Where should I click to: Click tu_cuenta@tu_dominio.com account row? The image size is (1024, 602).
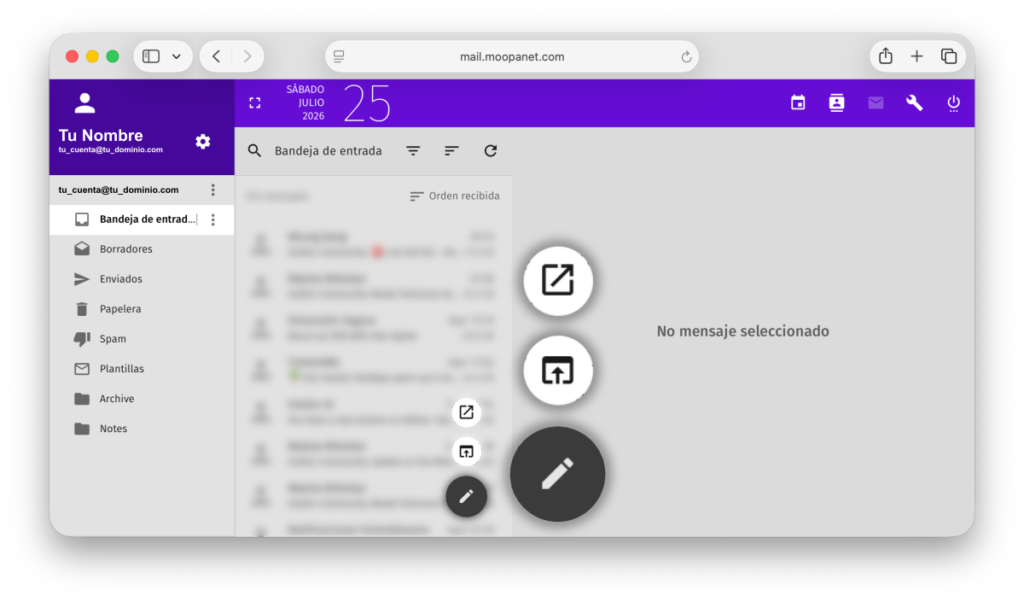coord(142,190)
